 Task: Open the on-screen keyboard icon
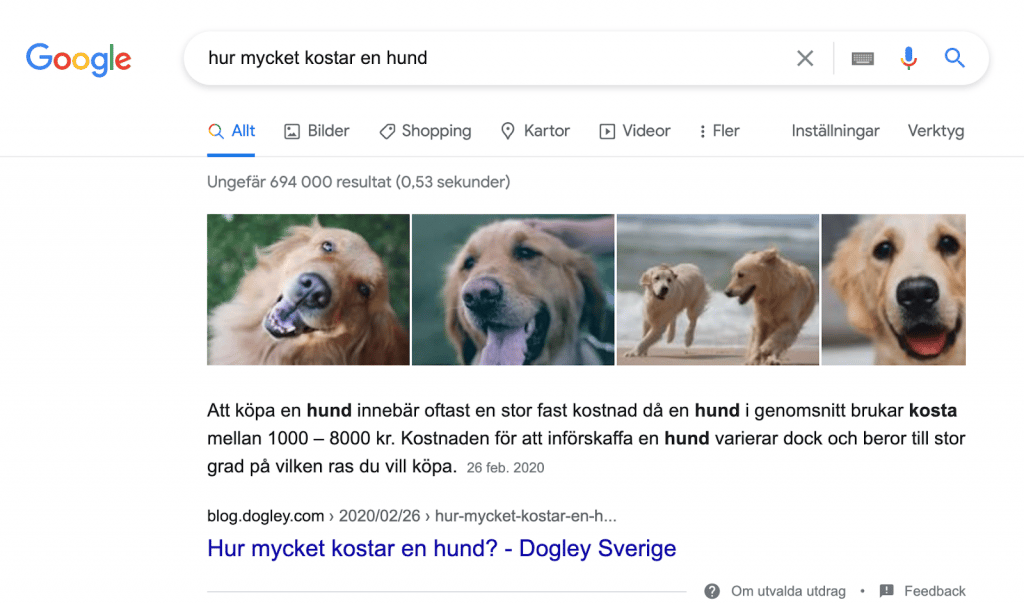coord(862,59)
